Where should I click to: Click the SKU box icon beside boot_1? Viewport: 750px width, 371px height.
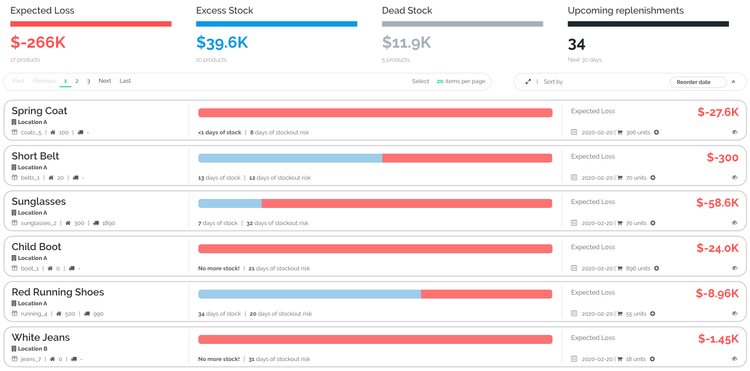(14, 269)
